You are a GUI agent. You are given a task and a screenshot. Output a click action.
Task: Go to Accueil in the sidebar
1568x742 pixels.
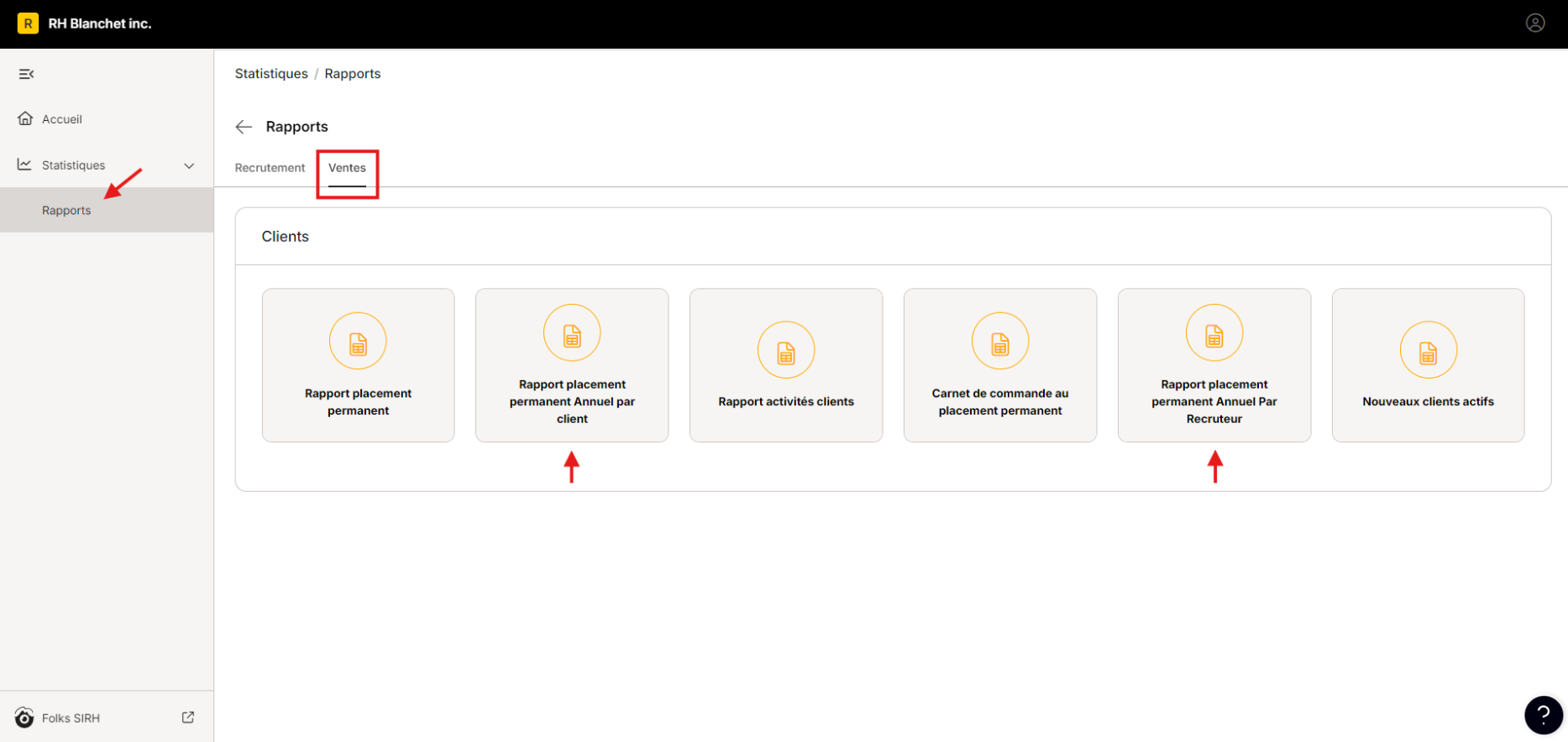point(62,119)
